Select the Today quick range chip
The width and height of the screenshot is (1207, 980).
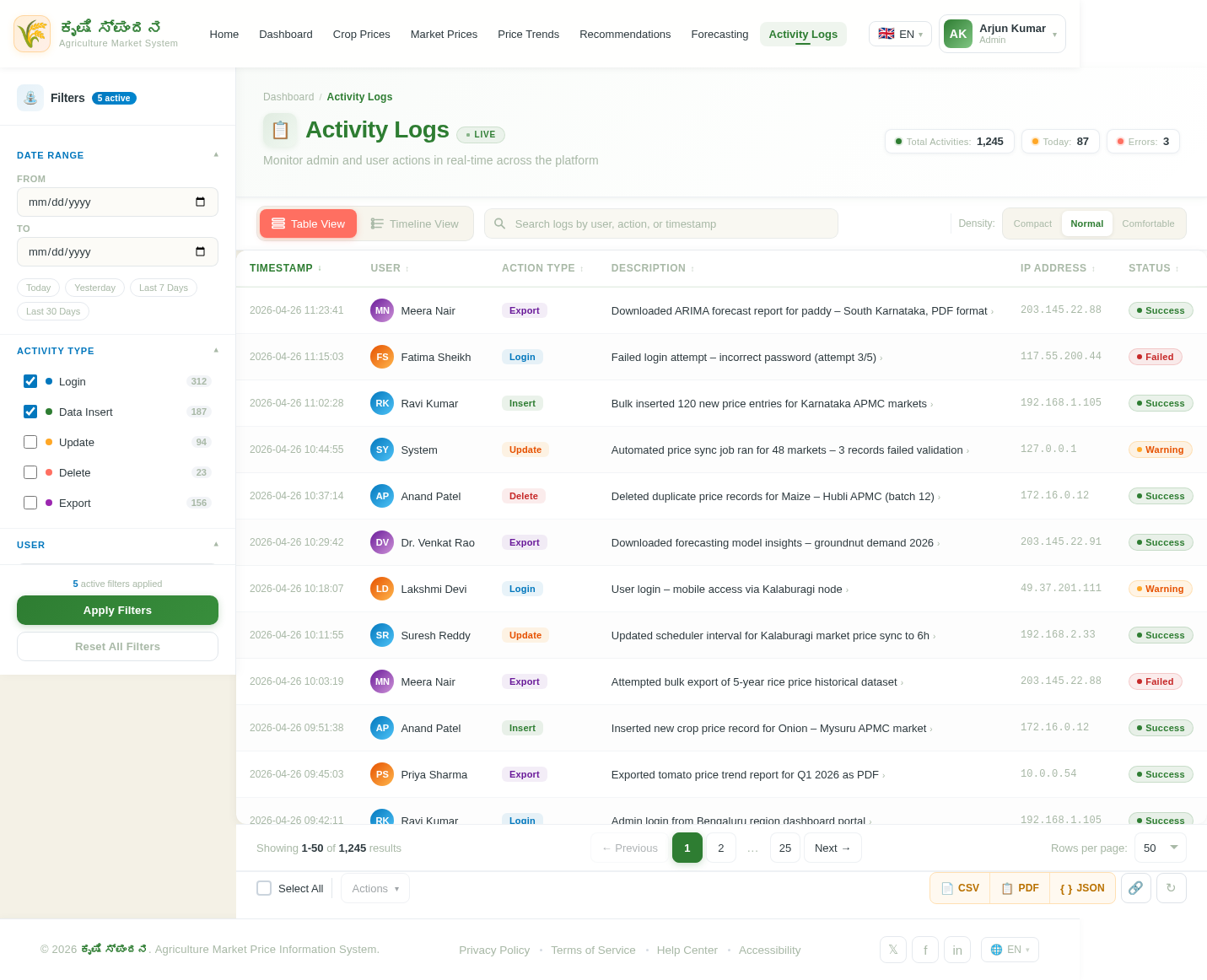pyautogui.click(x=38, y=288)
